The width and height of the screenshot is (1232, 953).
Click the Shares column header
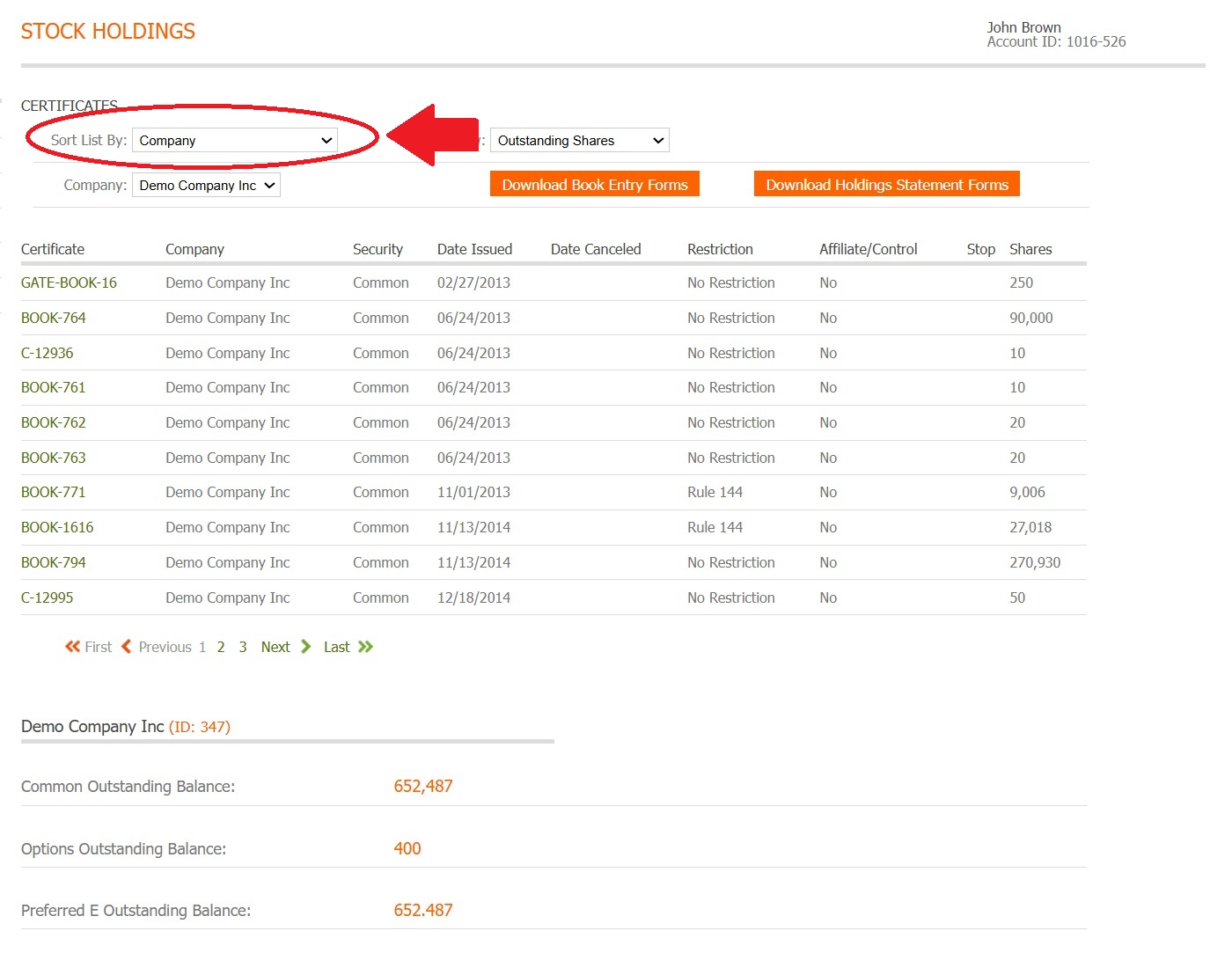tap(1030, 250)
